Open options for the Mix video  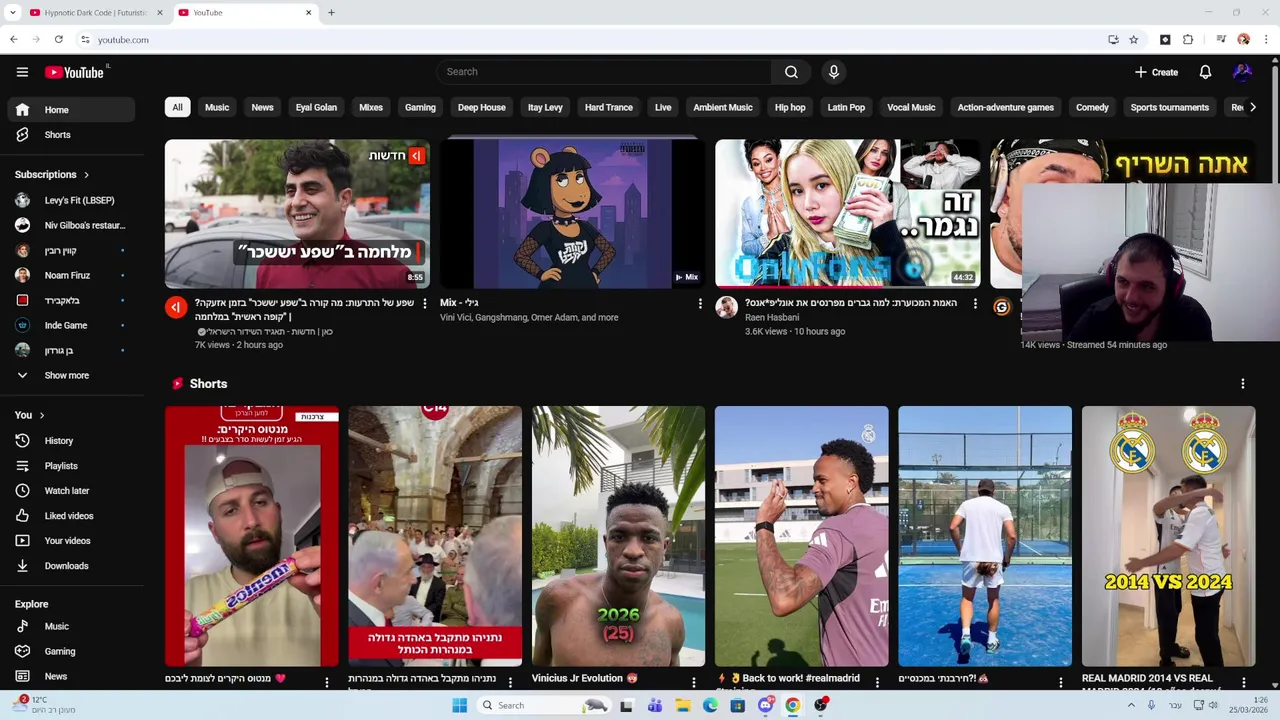click(700, 303)
